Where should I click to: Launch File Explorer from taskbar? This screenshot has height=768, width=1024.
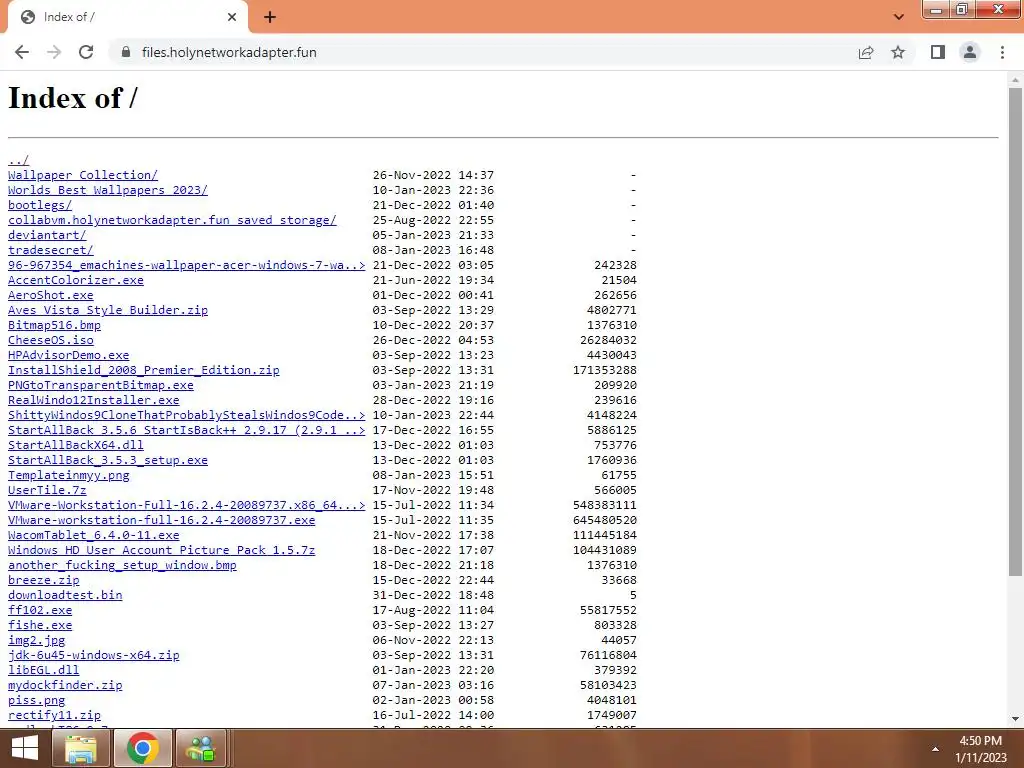click(x=80, y=748)
